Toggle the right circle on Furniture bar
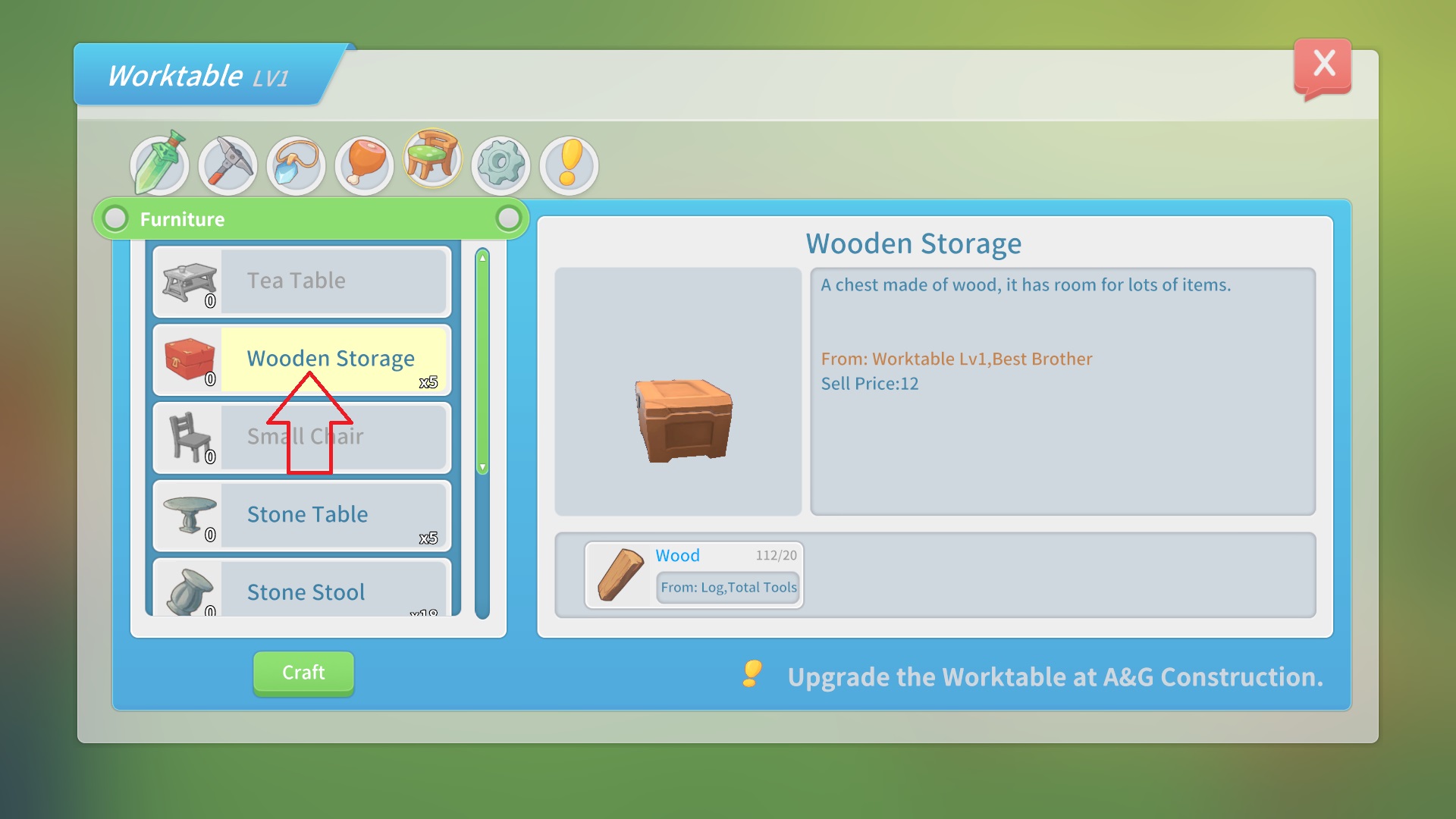This screenshot has height=819, width=1456. coord(509,219)
